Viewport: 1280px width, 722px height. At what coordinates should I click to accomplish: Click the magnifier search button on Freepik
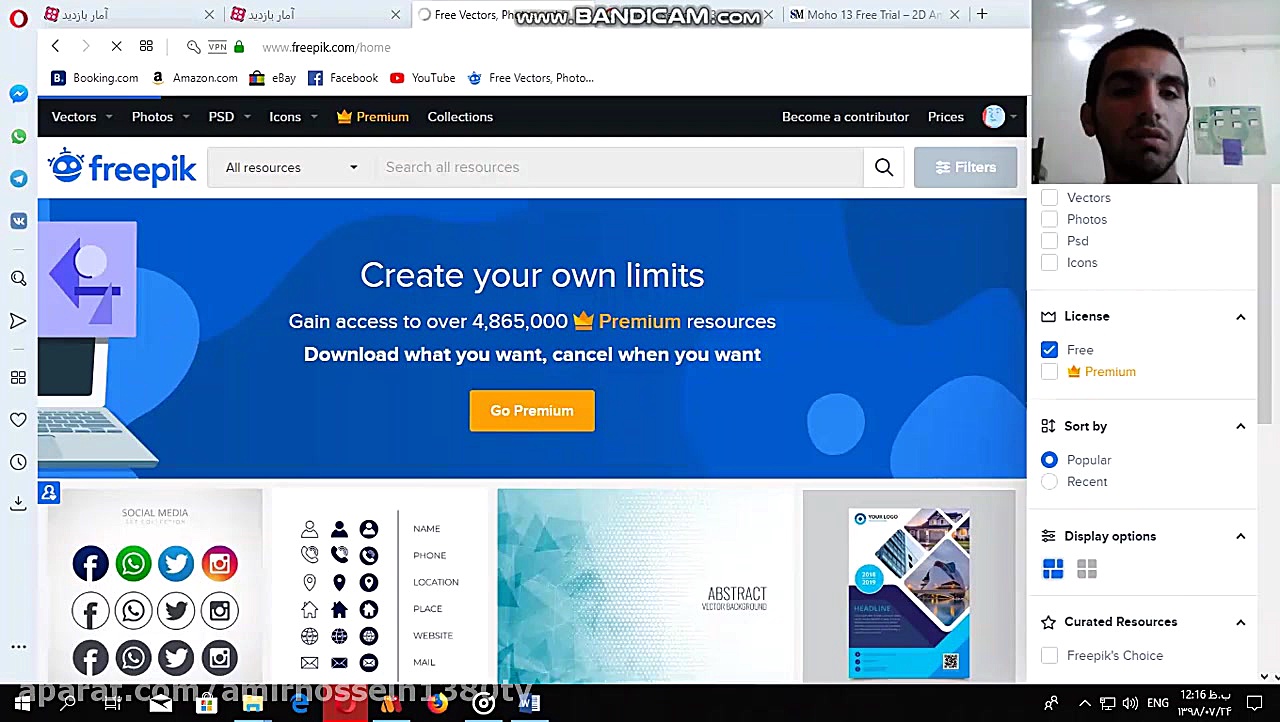coord(884,167)
